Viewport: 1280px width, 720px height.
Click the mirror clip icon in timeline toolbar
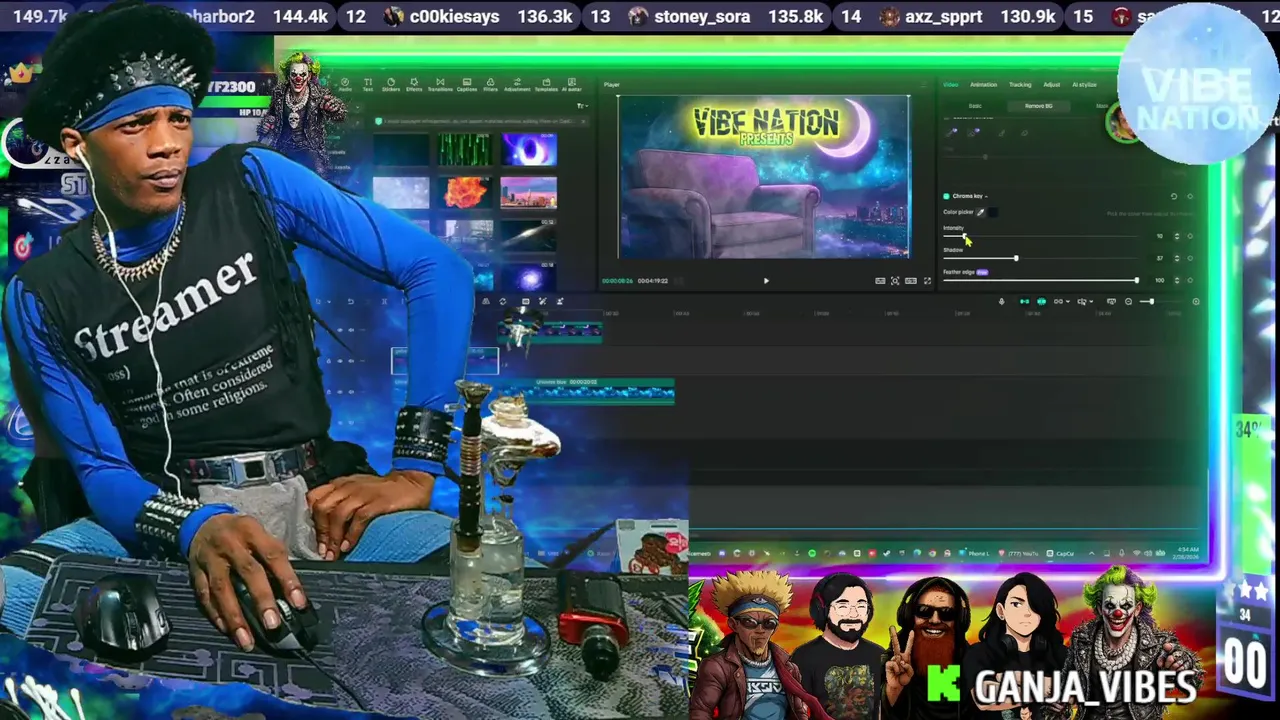(x=486, y=301)
